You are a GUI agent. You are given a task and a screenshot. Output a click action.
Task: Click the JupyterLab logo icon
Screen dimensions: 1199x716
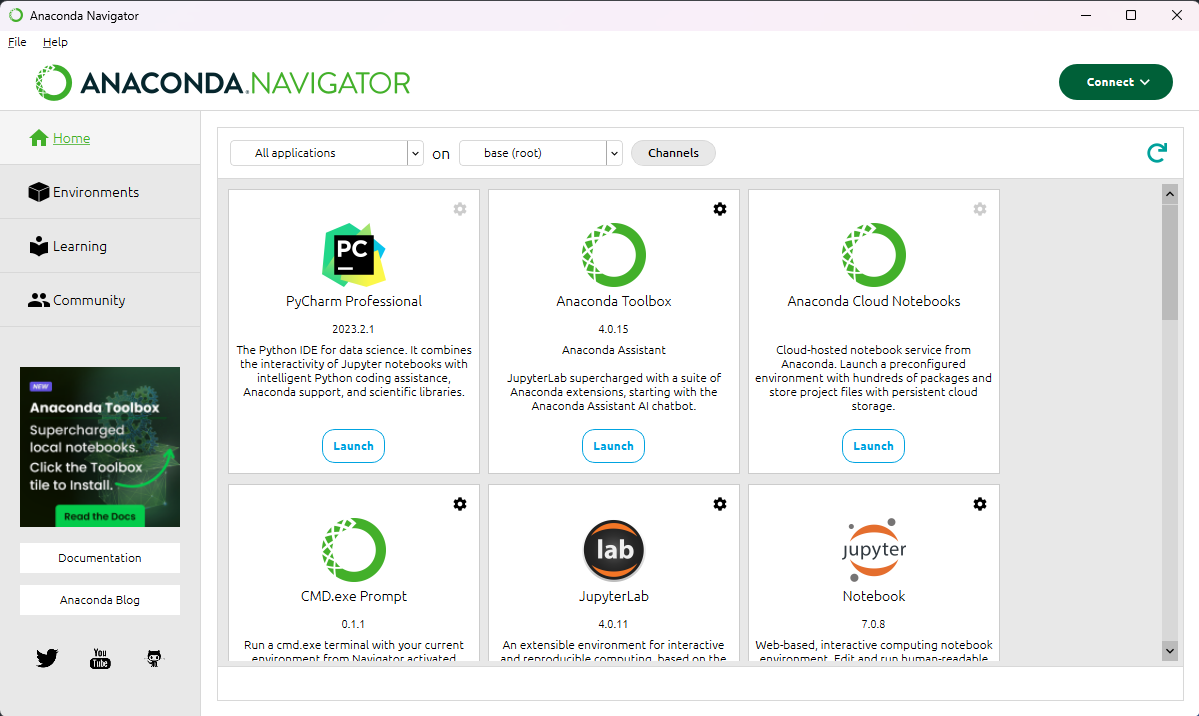tap(613, 550)
